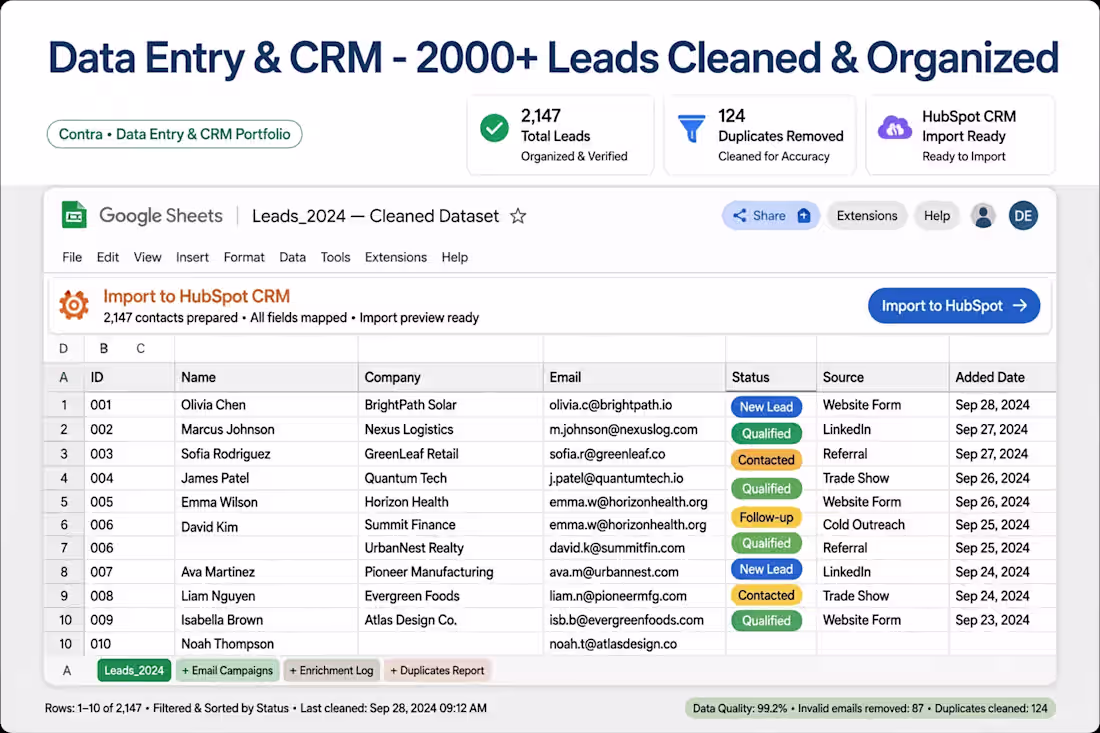
Task: Select the Cold Outreach source cell
Action: click(x=883, y=525)
